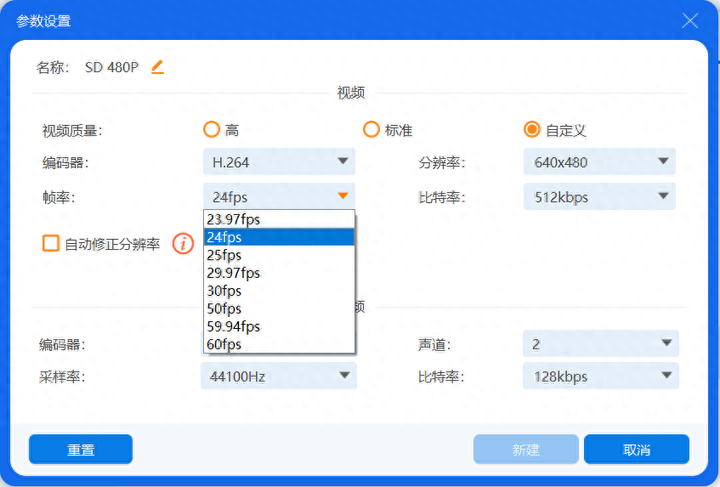Click the red info icon beside auto-correct resolution

(183, 243)
